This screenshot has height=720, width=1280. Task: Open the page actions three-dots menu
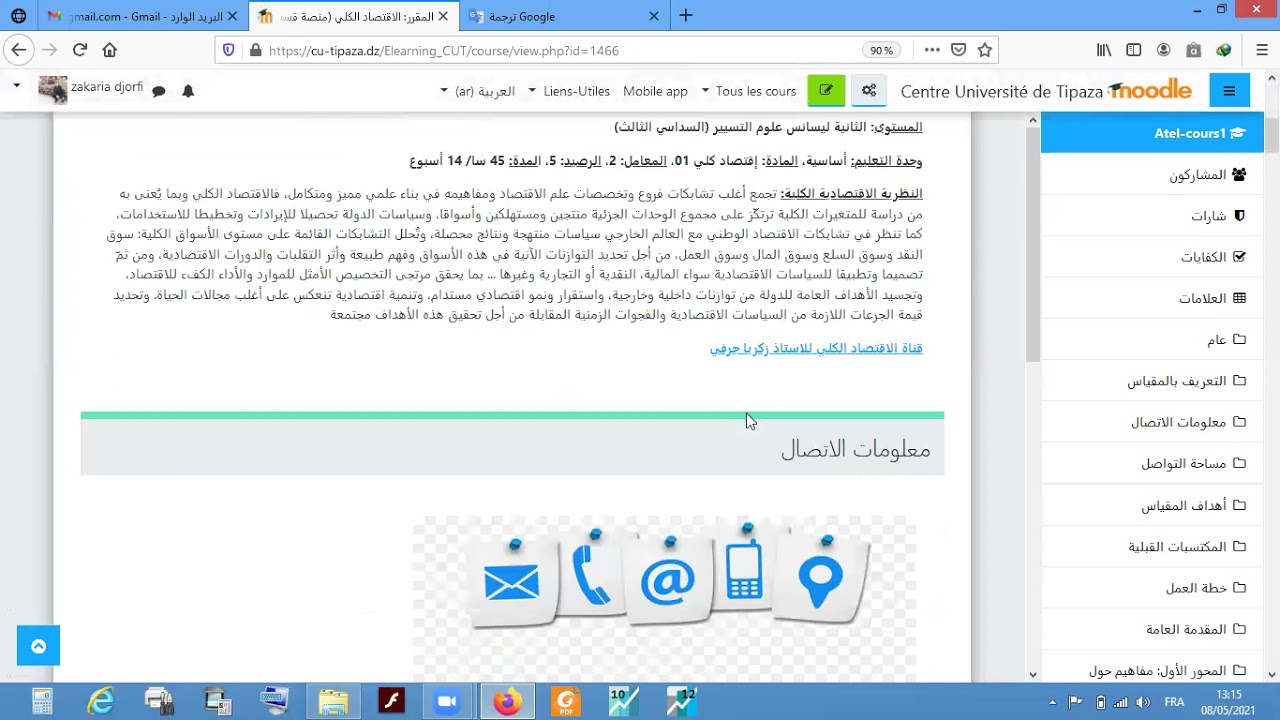[932, 50]
